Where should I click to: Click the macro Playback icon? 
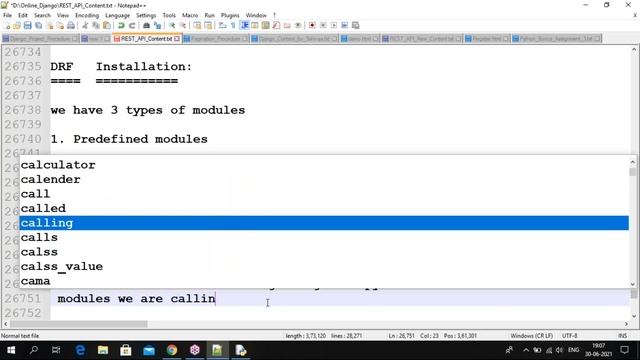pos(334,25)
